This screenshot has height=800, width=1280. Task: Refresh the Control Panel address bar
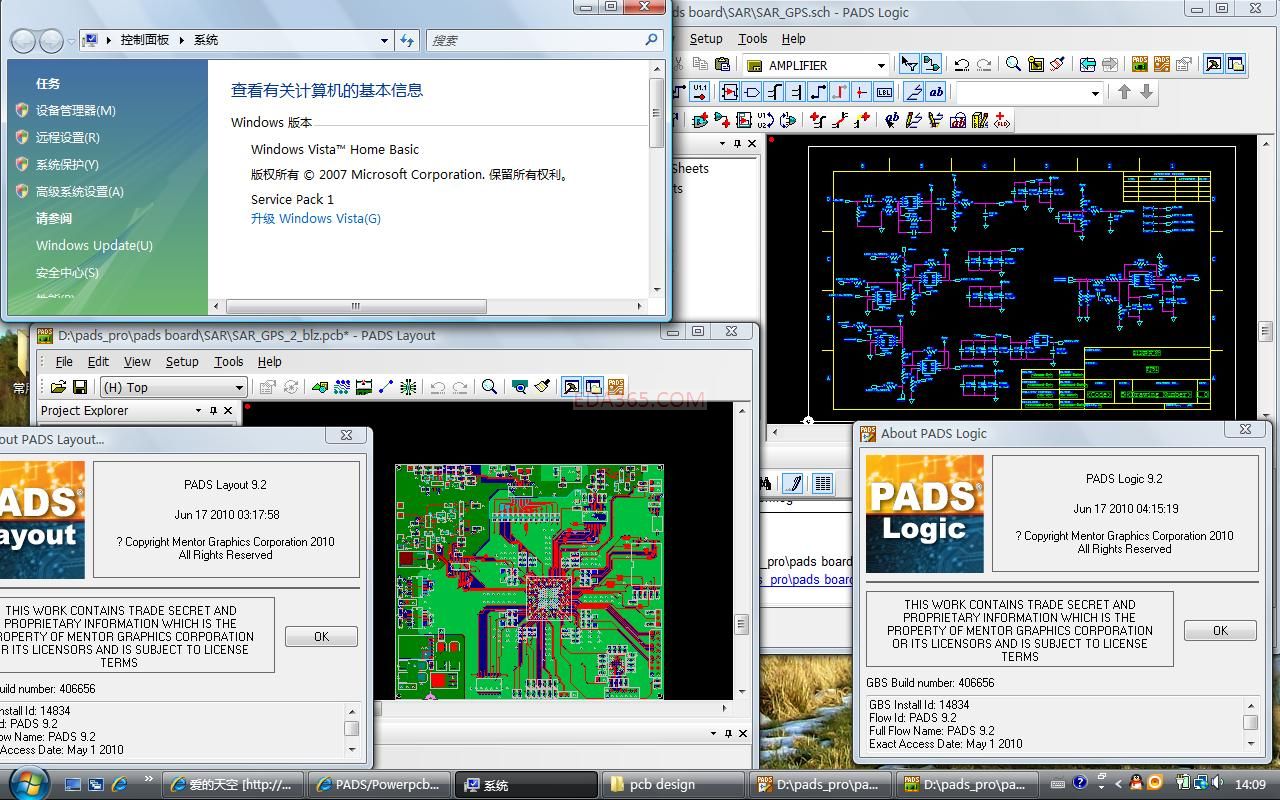click(x=407, y=40)
